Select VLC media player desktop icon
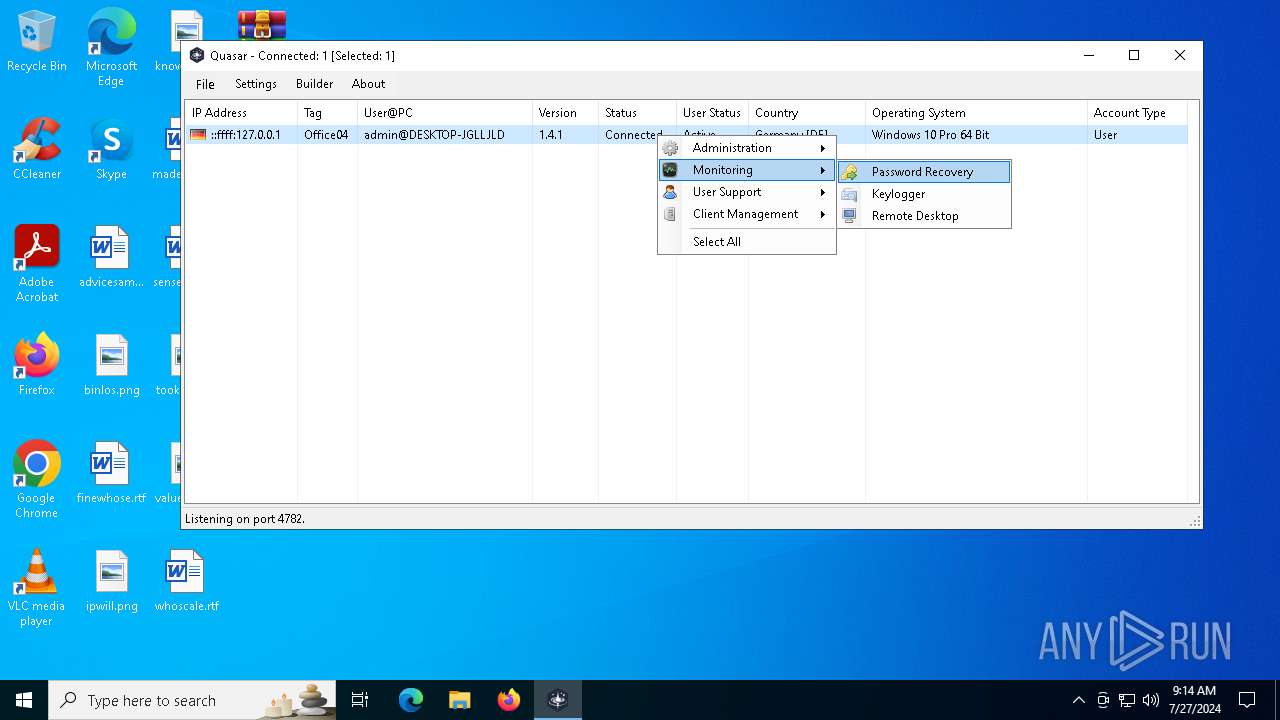 (x=37, y=588)
